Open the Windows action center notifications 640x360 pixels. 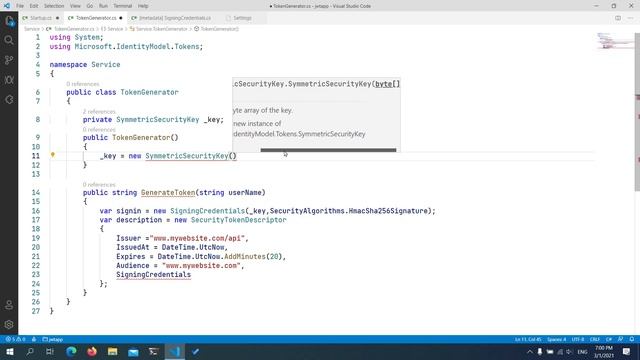coord(627,351)
